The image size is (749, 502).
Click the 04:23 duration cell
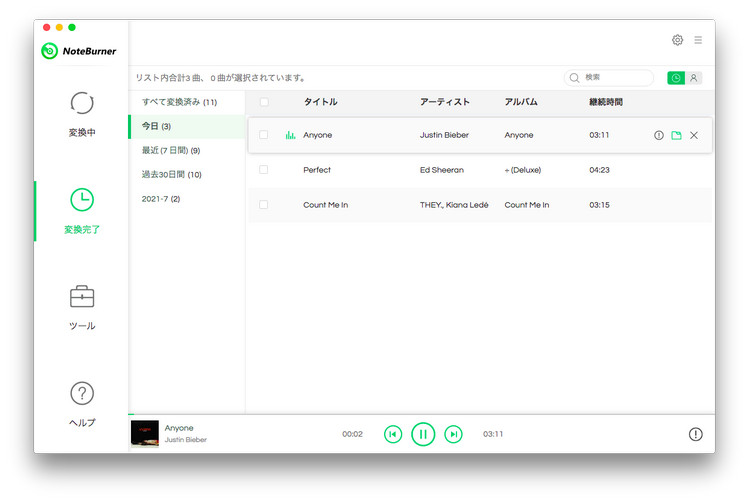pos(599,170)
